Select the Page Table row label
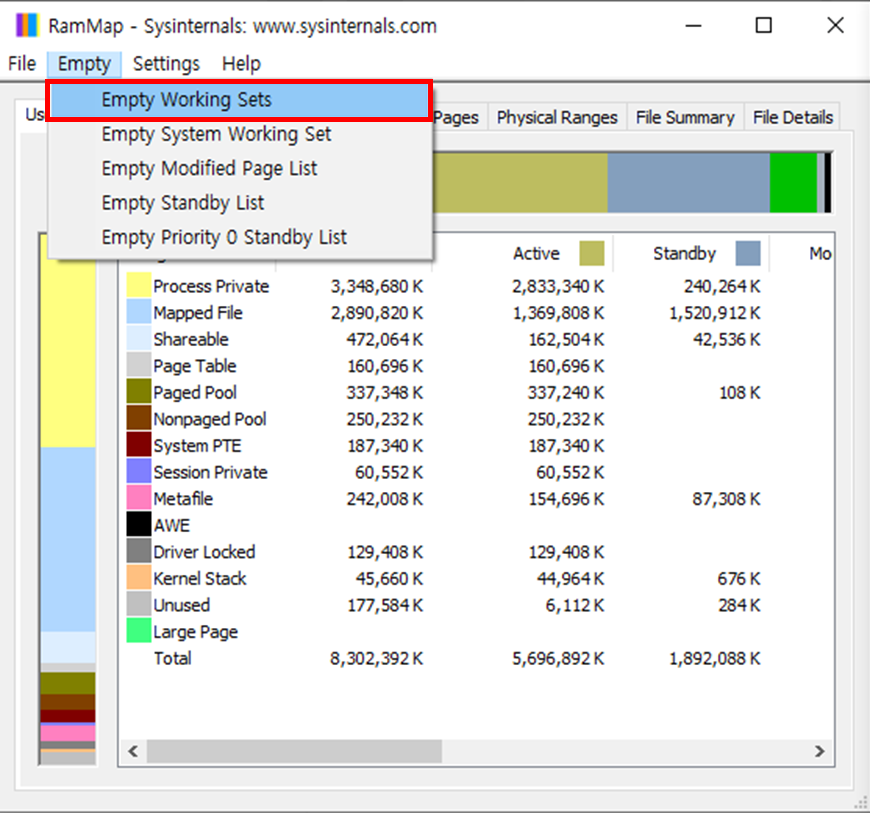The height and width of the screenshot is (813, 870). tap(195, 366)
